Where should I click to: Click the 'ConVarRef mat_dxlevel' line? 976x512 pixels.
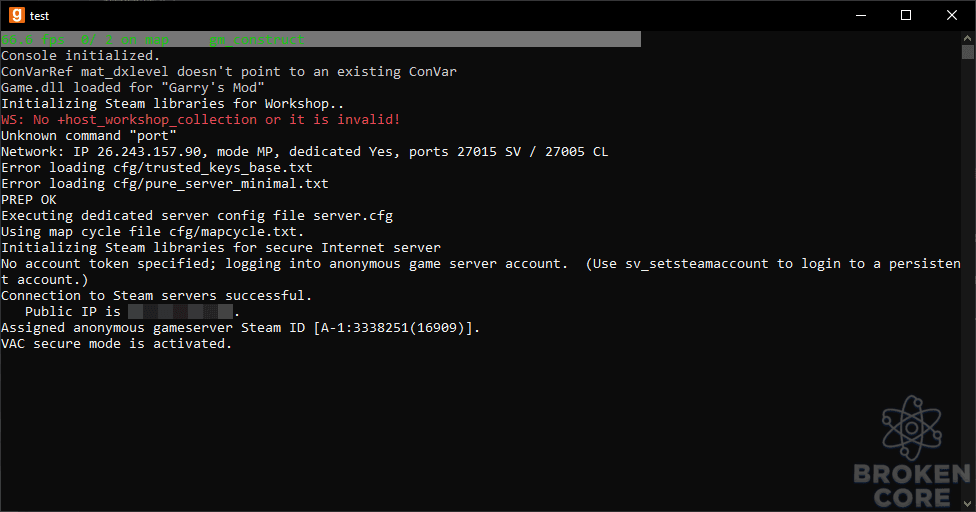[228, 72]
